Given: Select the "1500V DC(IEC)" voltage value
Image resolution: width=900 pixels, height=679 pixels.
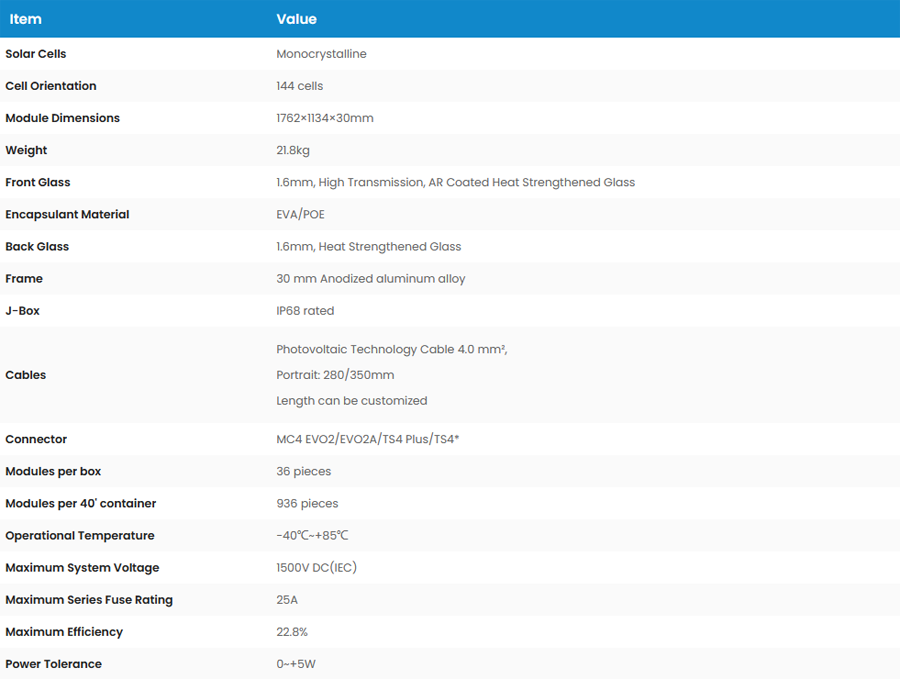Looking at the screenshot, I should (x=316, y=567).
